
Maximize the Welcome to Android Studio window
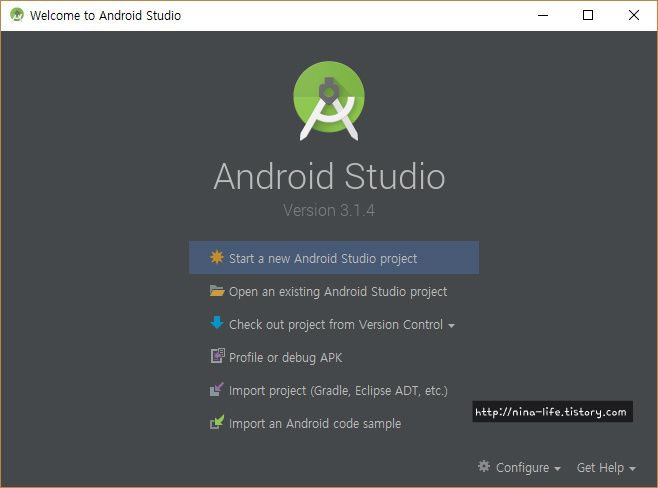click(588, 15)
